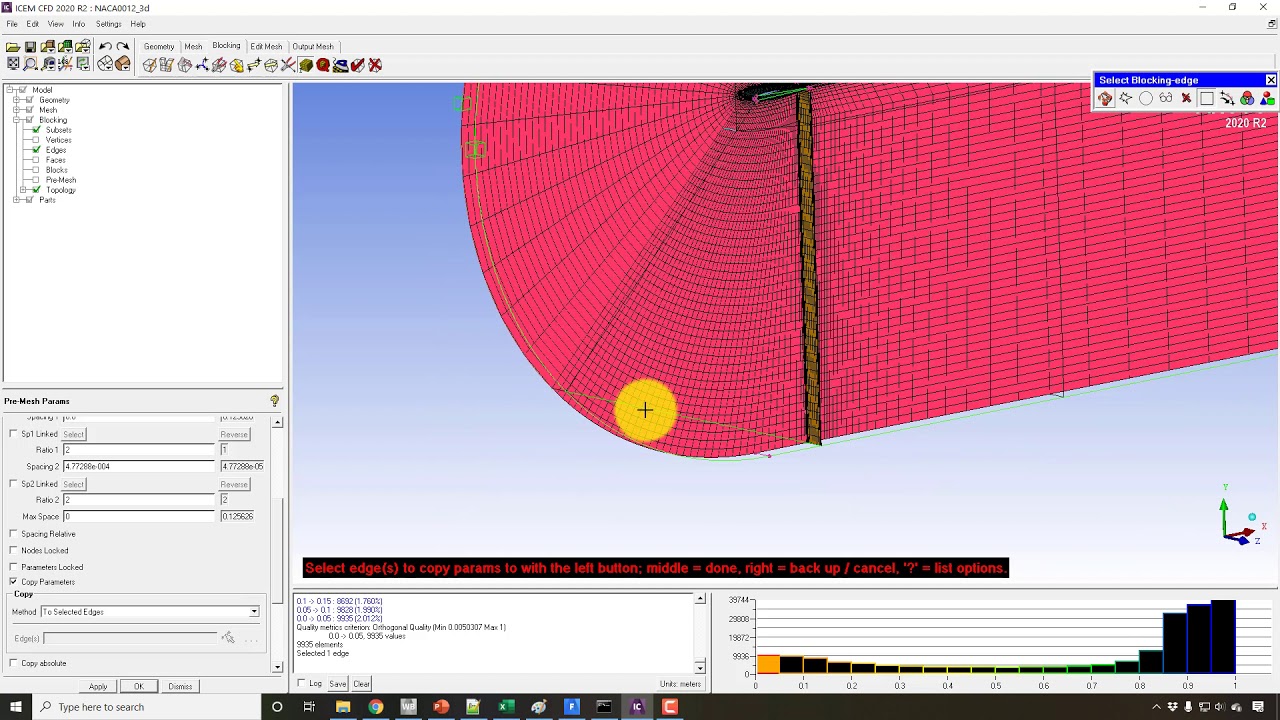Open Pre-Mesh Quality Histograms icon

(323, 65)
